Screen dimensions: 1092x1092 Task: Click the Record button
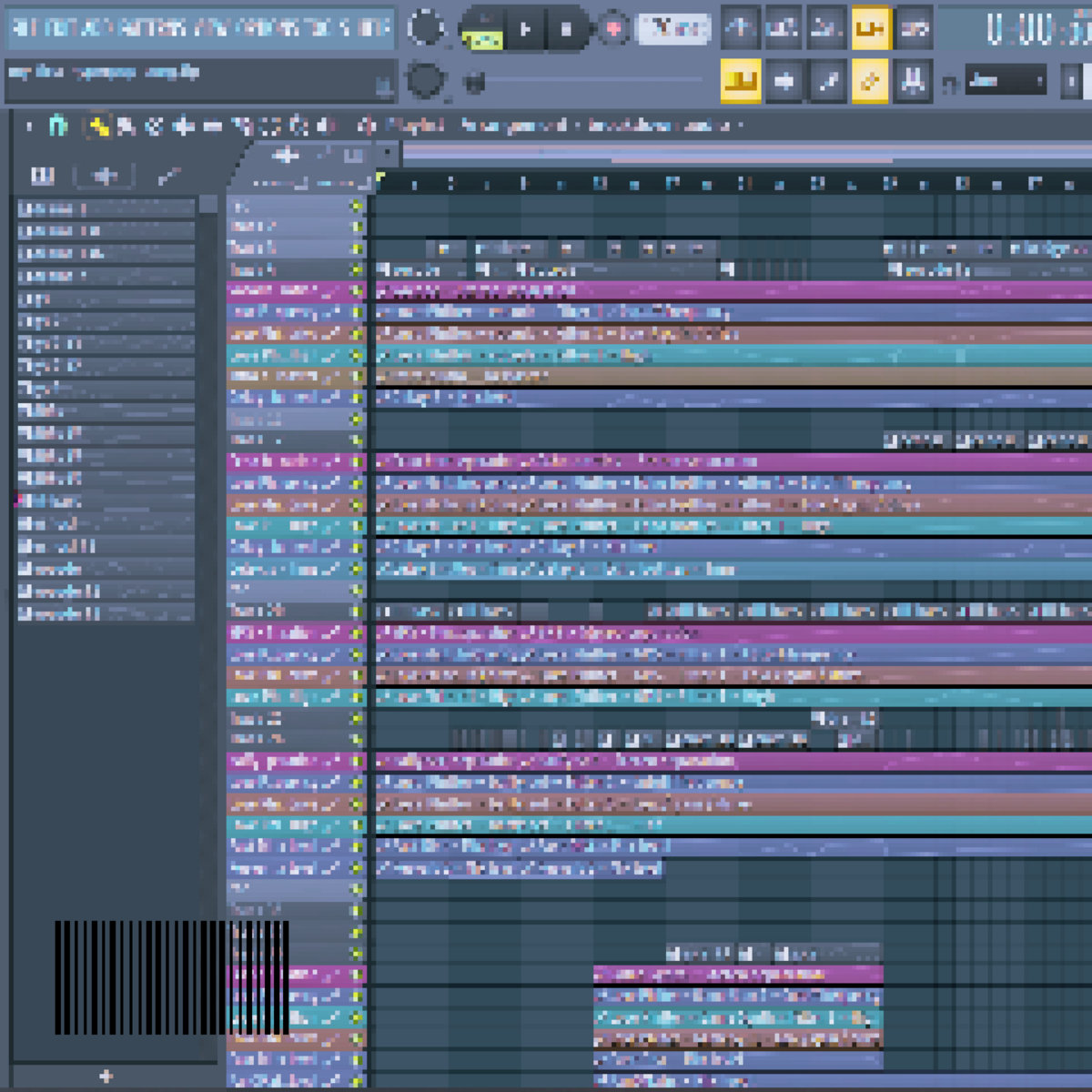coord(613,29)
